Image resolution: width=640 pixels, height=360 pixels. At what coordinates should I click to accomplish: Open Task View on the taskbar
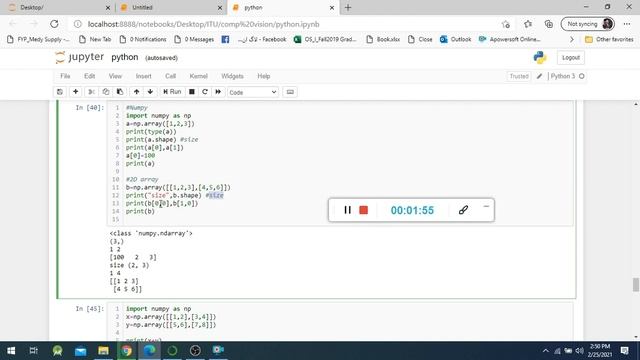tap(33, 350)
